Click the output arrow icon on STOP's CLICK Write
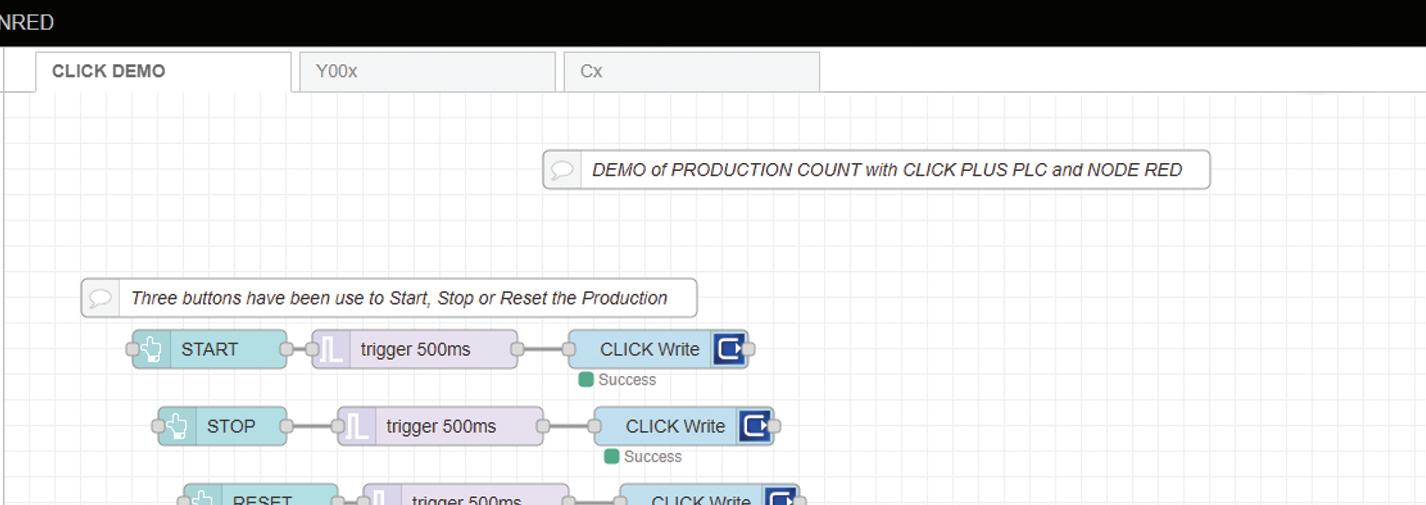The width and height of the screenshot is (1426, 505). [x=756, y=426]
